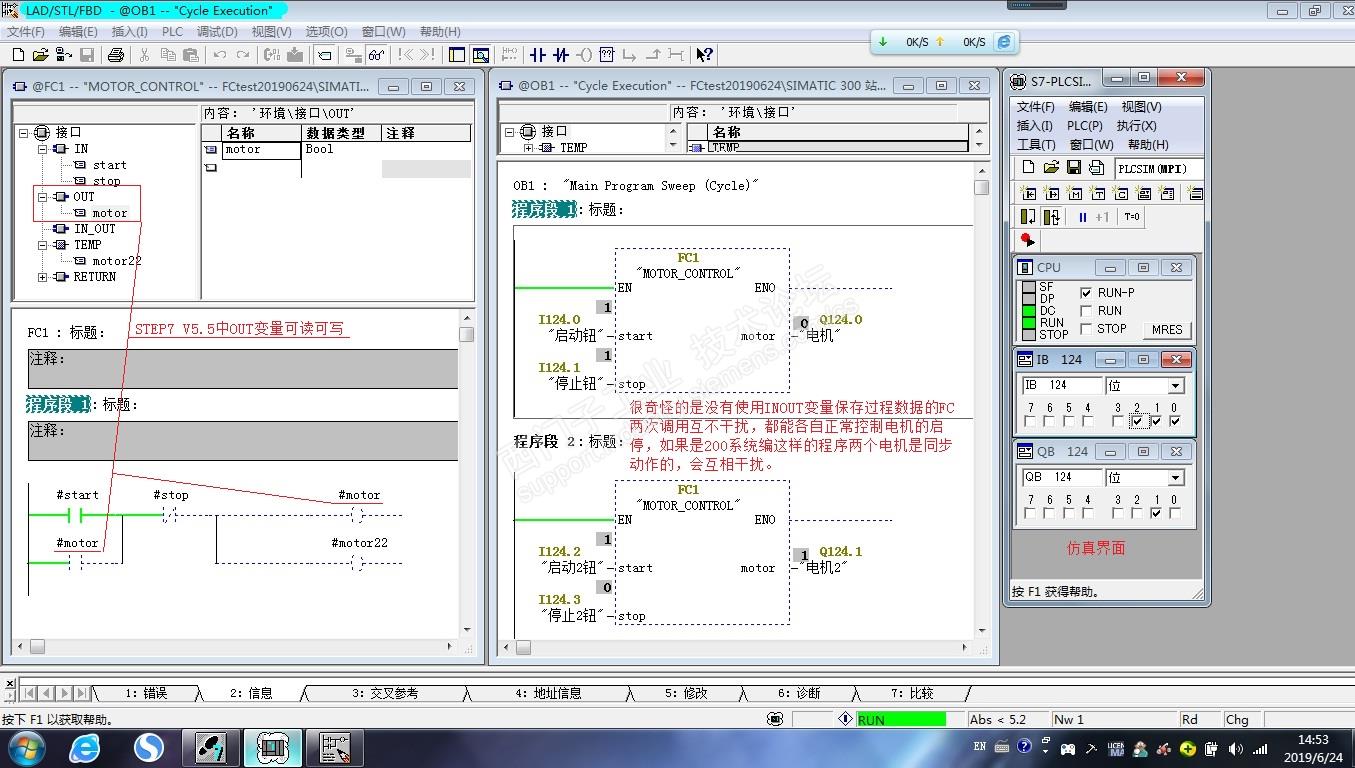The image size is (1355, 768).
Task: Click the T=0 reset timers button
Action: pos(1132,217)
